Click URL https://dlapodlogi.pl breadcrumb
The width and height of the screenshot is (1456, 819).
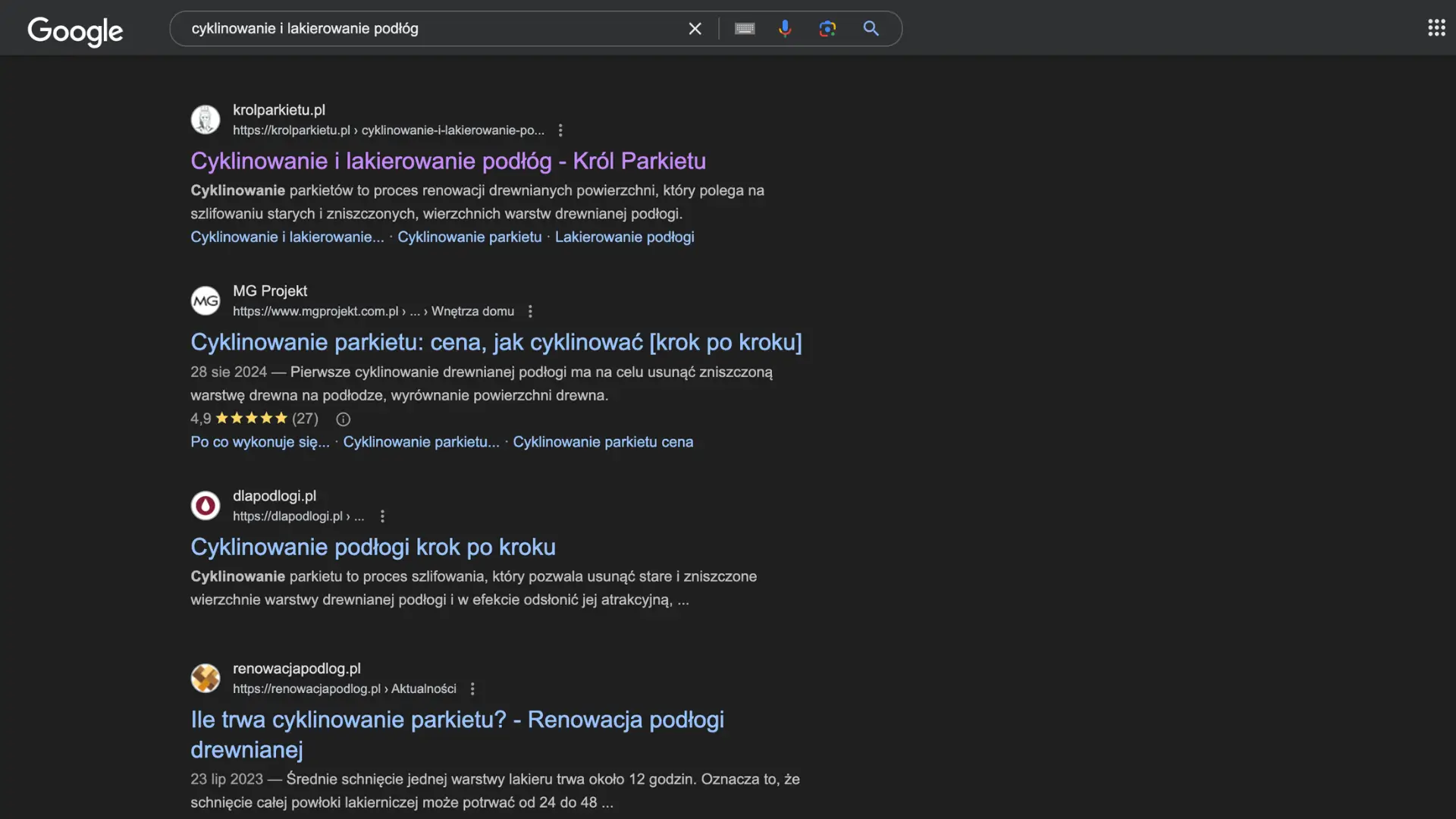pos(298,516)
